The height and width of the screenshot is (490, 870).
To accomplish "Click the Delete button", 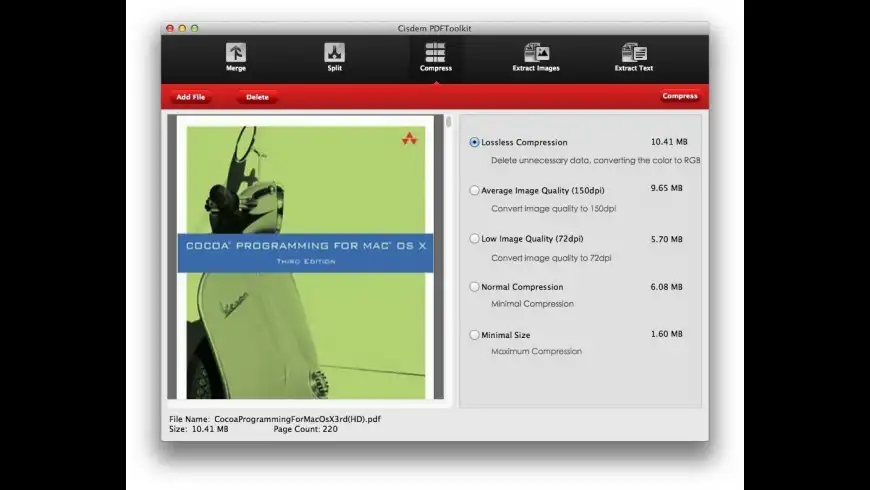I will (x=257, y=97).
